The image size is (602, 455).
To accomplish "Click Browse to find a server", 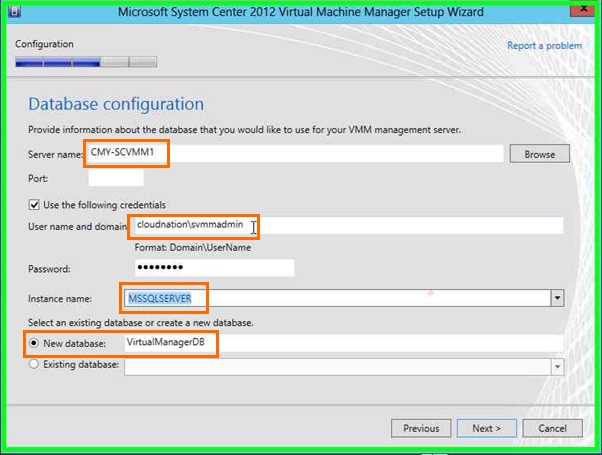I will (539, 154).
